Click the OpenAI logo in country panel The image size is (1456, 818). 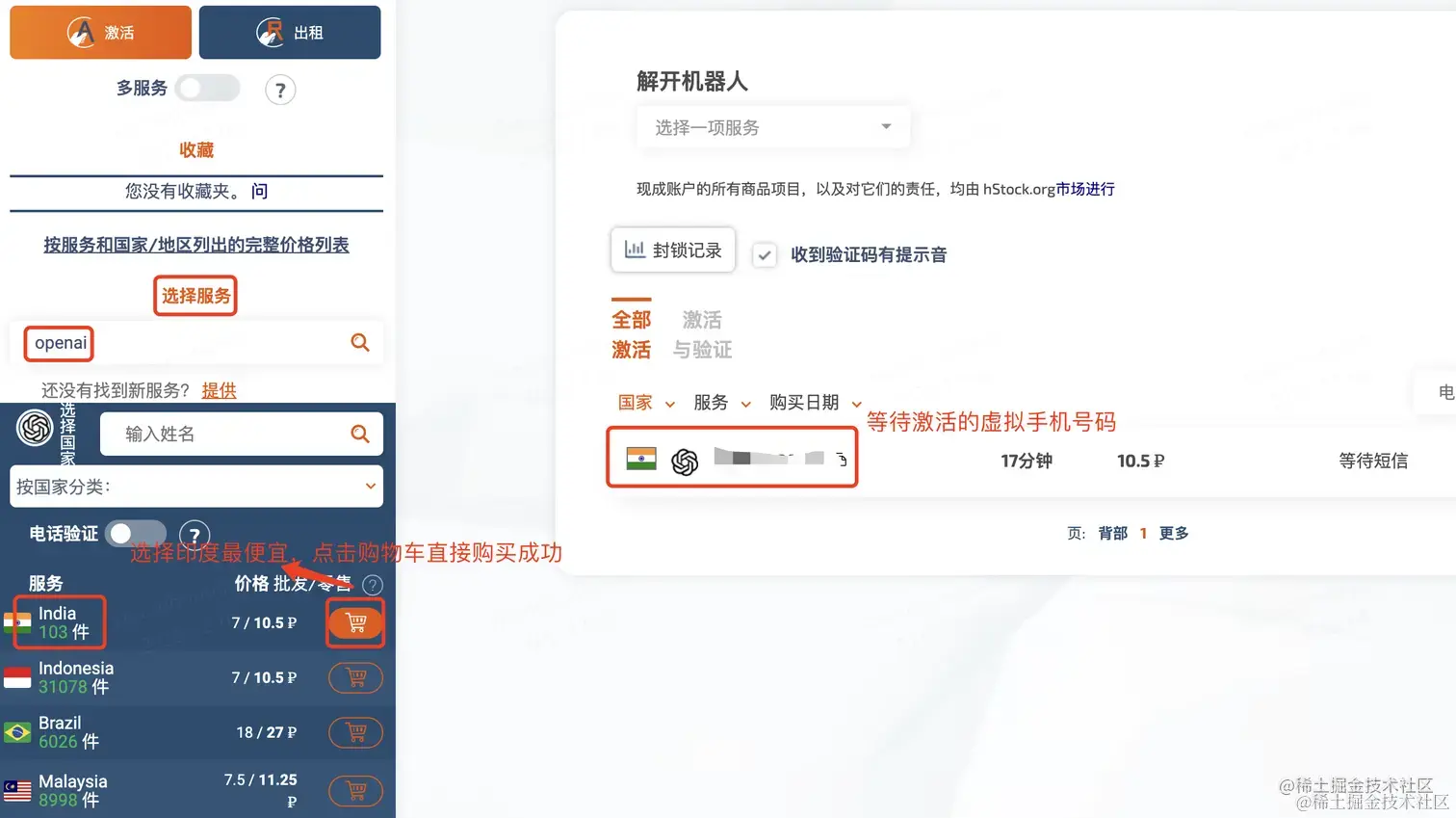point(35,428)
